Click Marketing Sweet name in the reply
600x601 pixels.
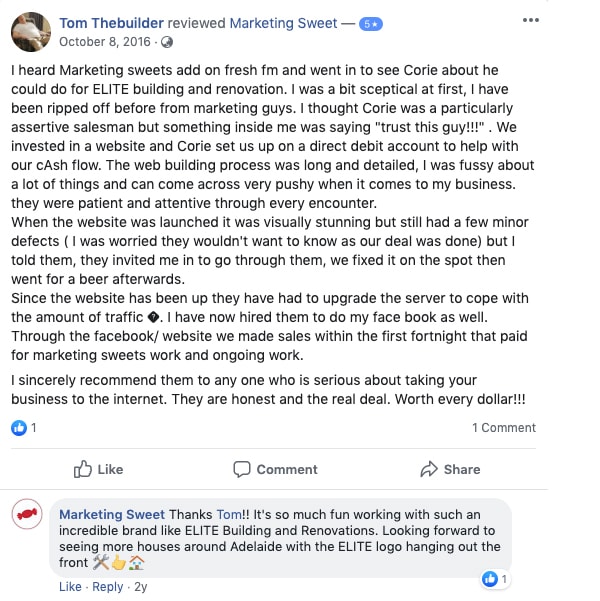[x=112, y=514]
